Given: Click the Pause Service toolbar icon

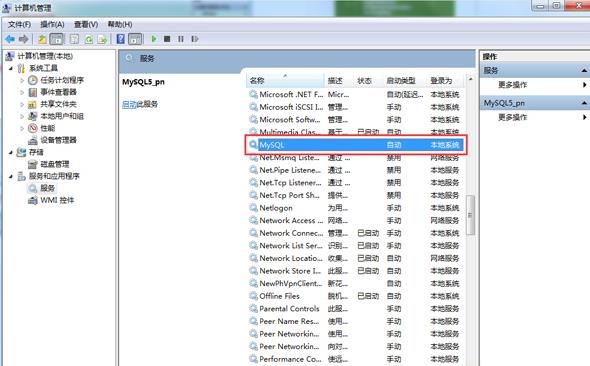Looking at the screenshot, I should (x=181, y=39).
